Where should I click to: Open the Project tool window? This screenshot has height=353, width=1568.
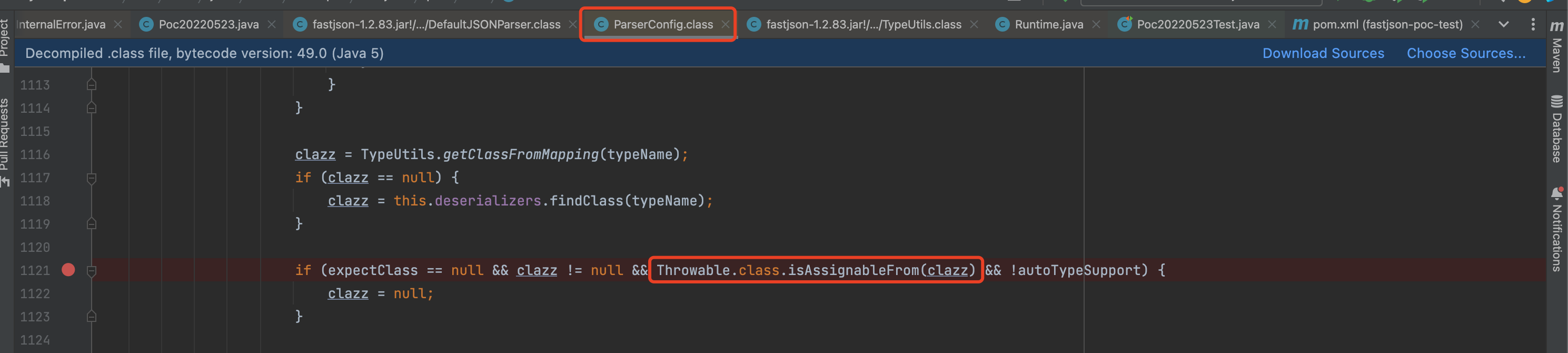pyautogui.click(x=5, y=44)
